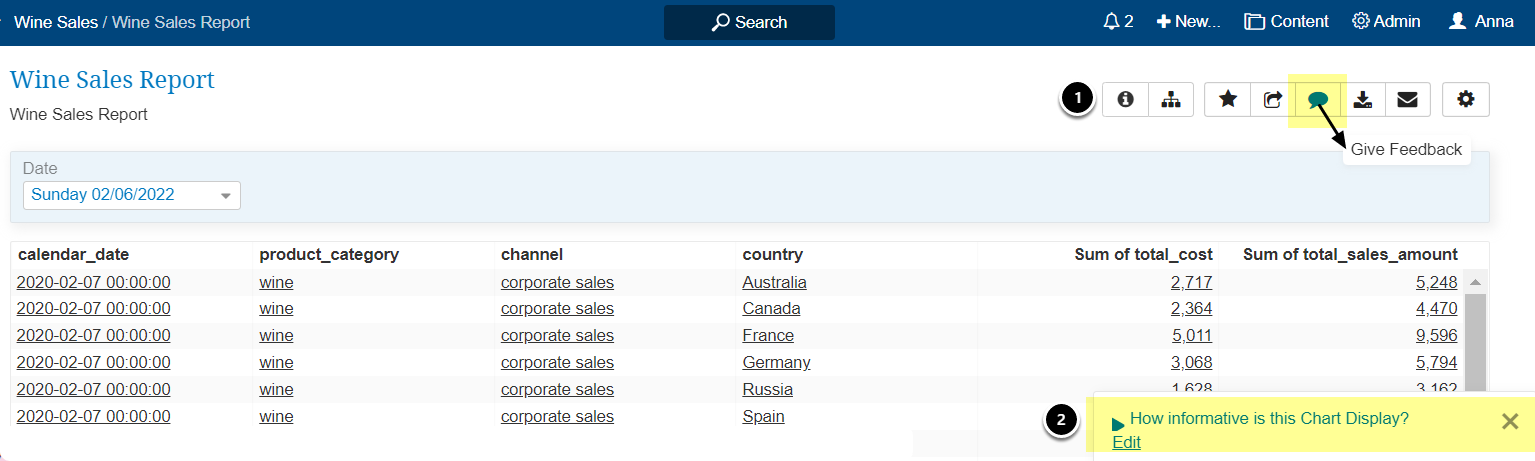Click date 2020-02-07 in France row

[x=93, y=335]
